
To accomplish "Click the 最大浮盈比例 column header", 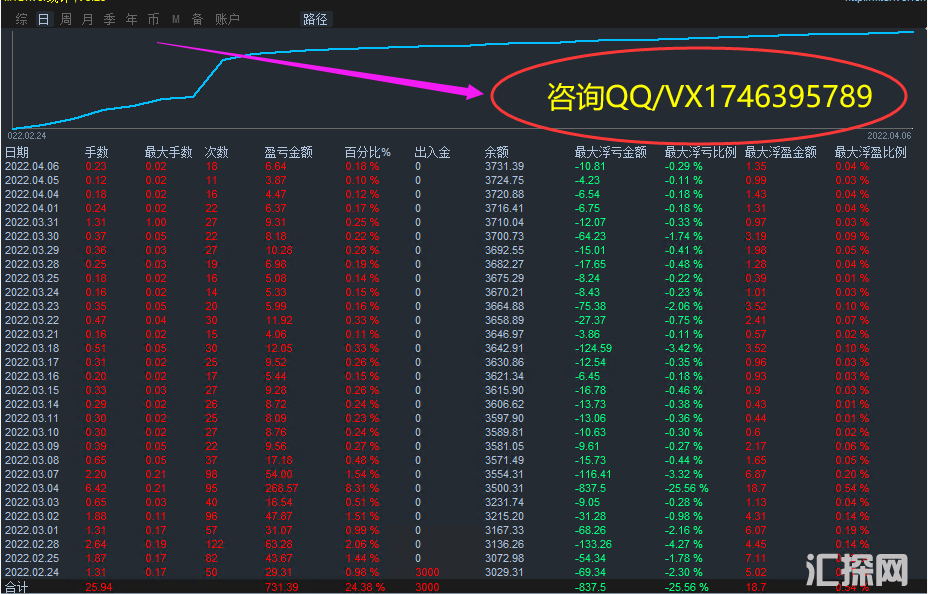I will pyautogui.click(x=871, y=153).
